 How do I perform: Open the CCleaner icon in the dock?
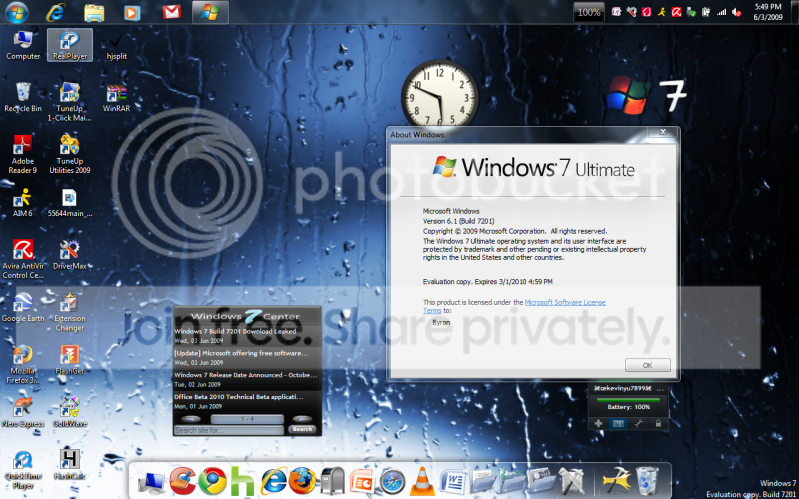(x=182, y=481)
